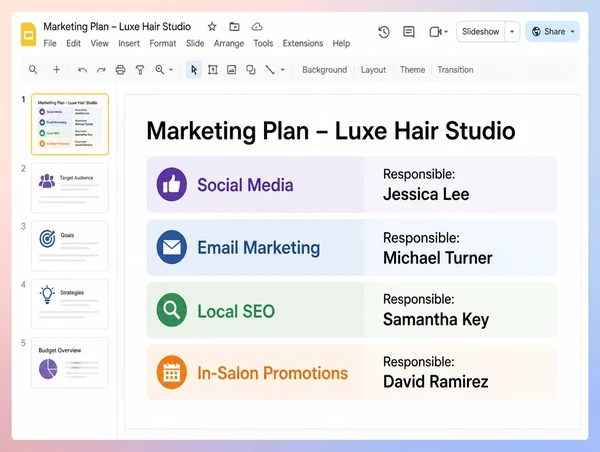The height and width of the screenshot is (452, 600).
Task: Open the File menu
Action: click(x=50, y=43)
